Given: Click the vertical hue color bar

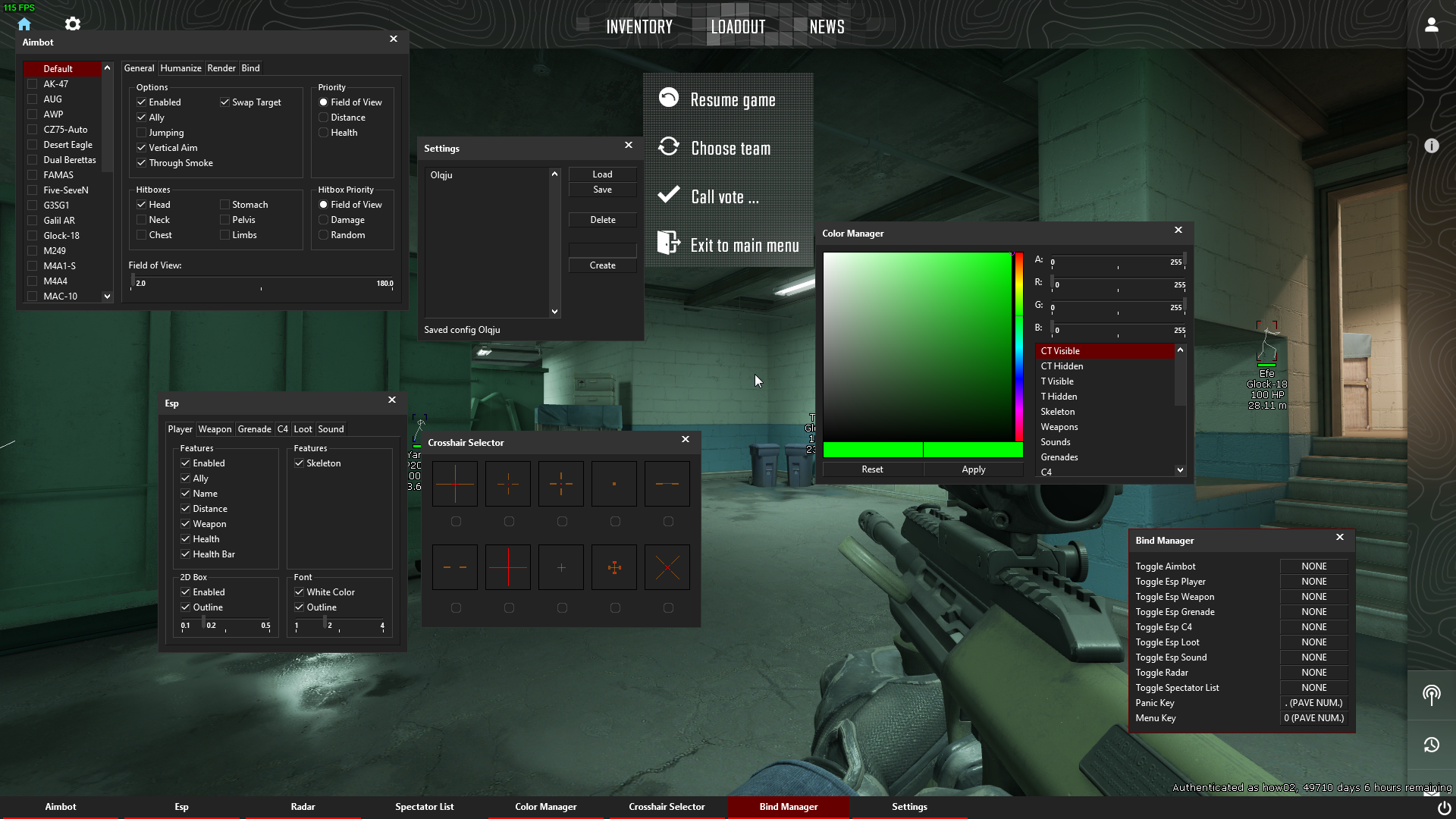Looking at the screenshot, I should [1019, 347].
